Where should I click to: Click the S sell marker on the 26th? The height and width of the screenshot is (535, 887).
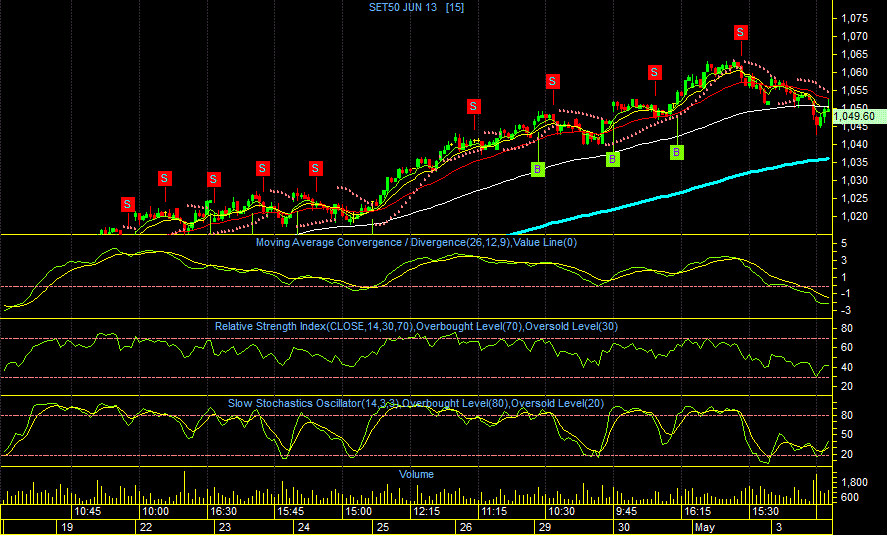pyautogui.click(x=474, y=106)
